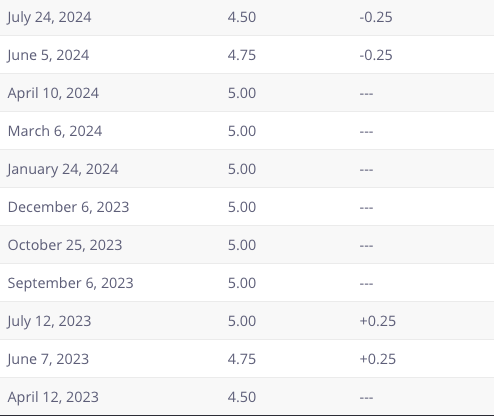Select the October 25, 2023 date
The width and height of the screenshot is (494, 416).
(x=65, y=245)
